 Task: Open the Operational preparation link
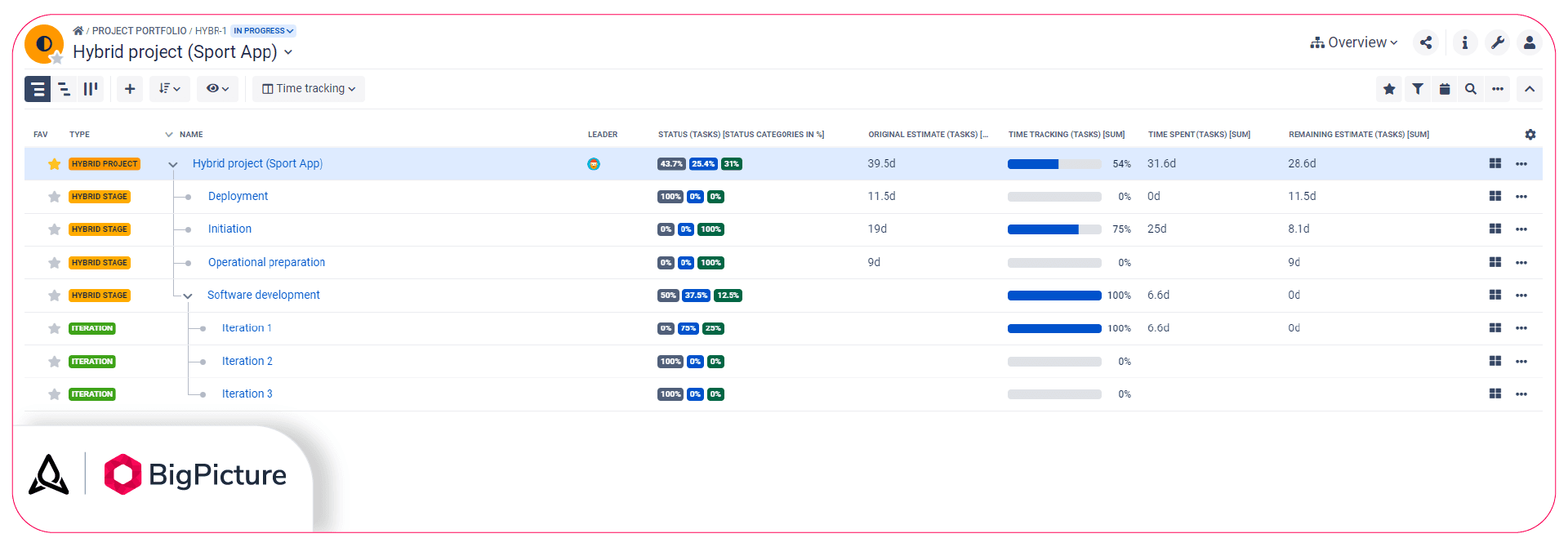click(266, 263)
